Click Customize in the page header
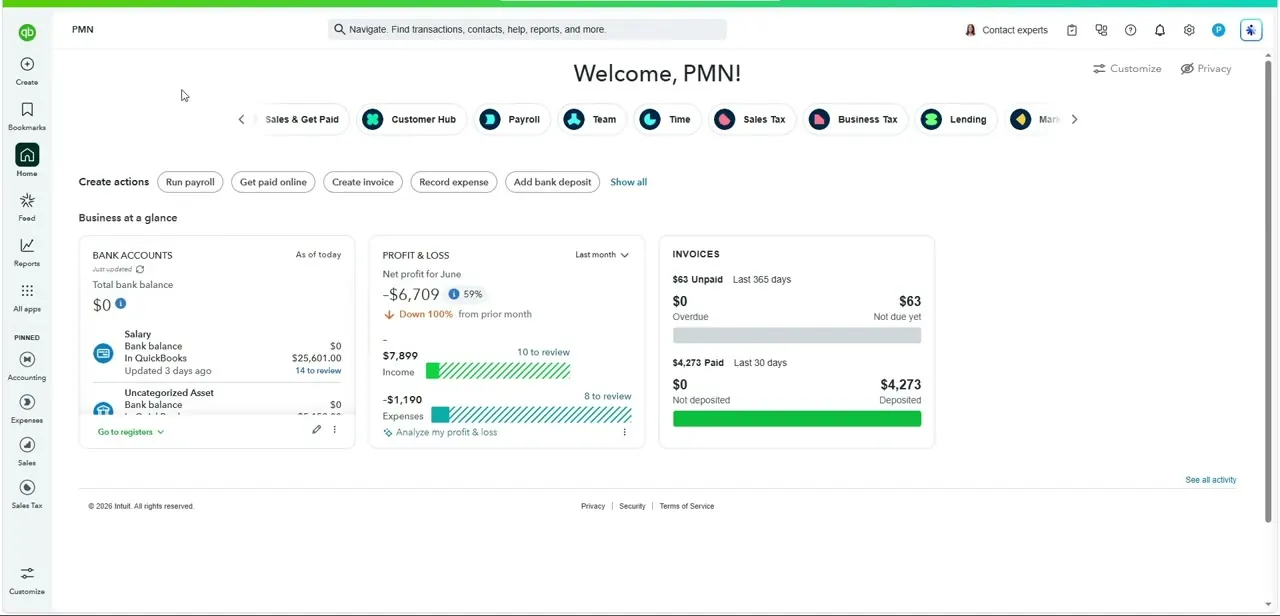 tap(1127, 69)
